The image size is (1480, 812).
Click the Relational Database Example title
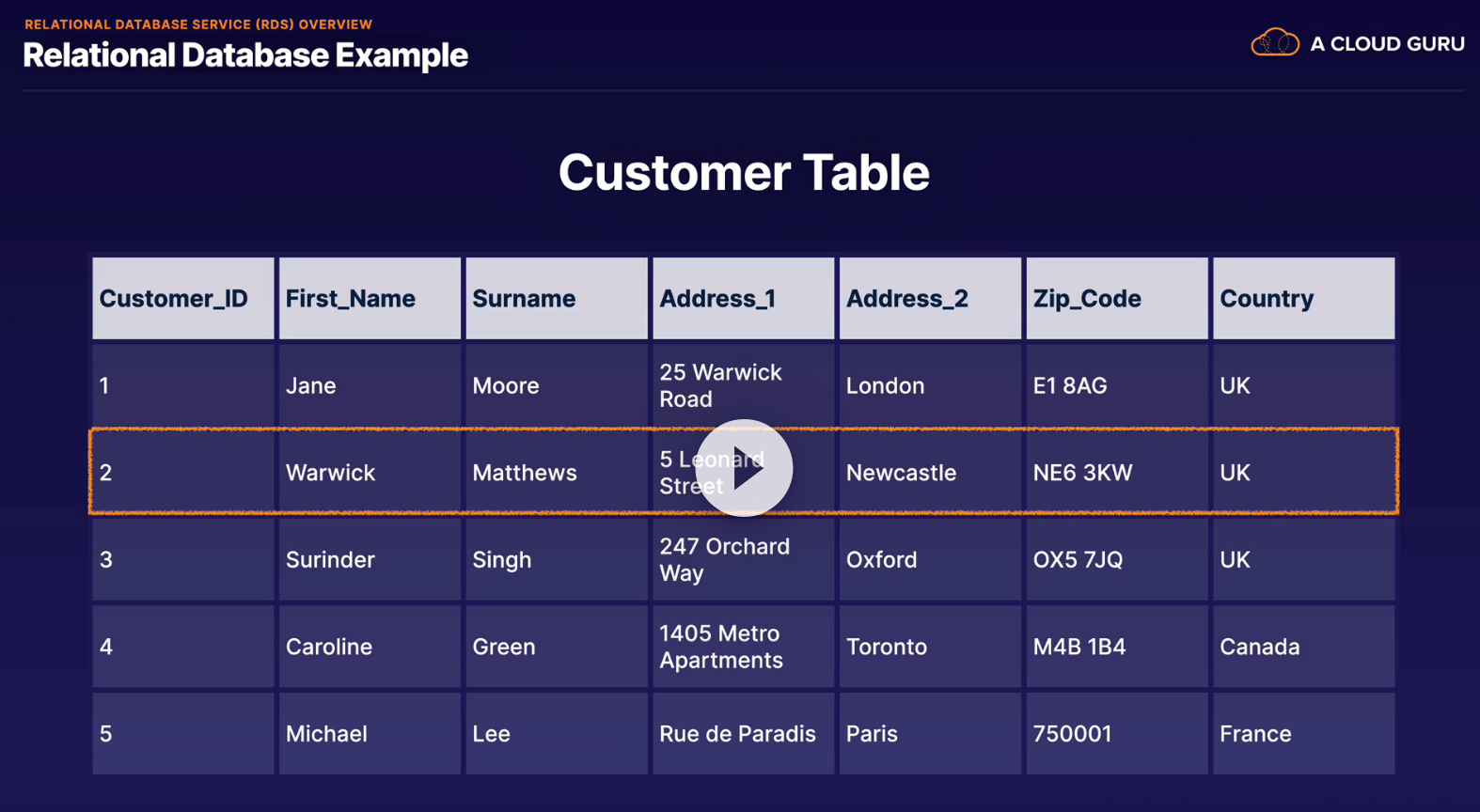(x=245, y=55)
